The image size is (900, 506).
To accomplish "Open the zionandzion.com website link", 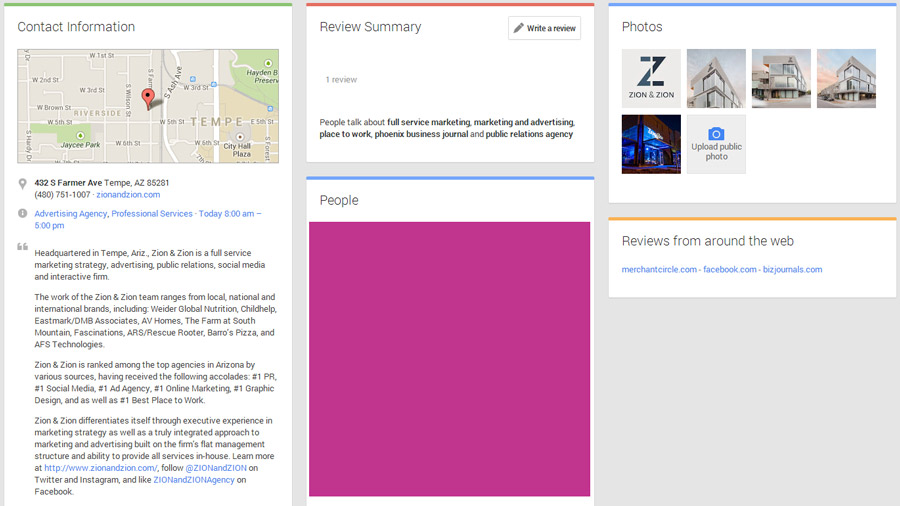I will (128, 194).
